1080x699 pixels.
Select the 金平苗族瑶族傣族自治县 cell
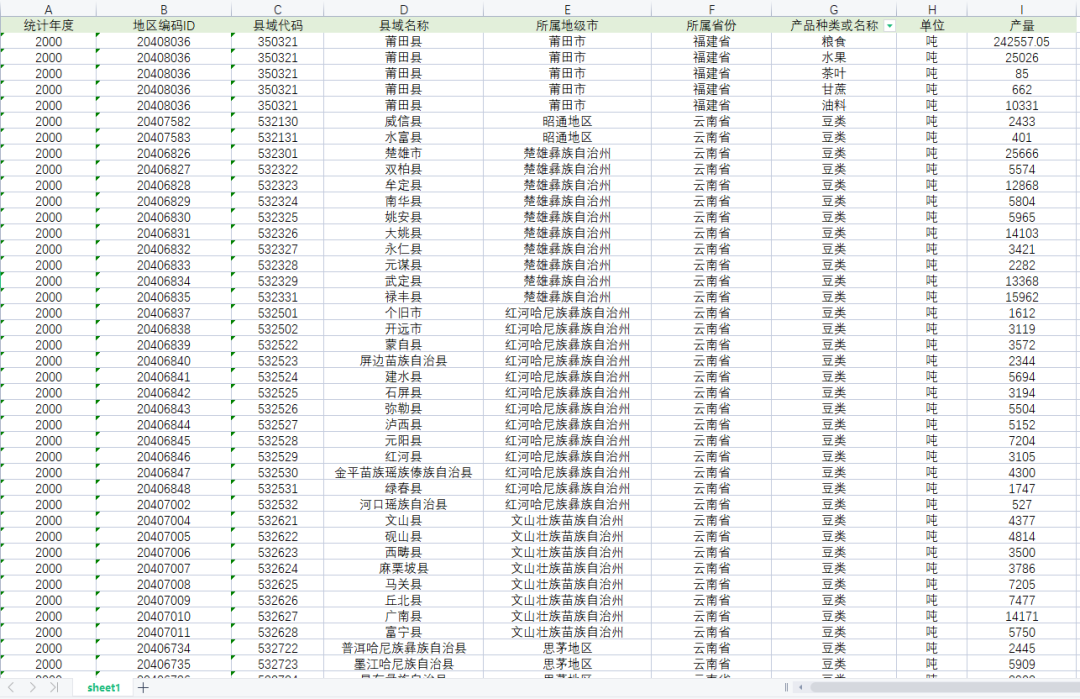coord(403,472)
